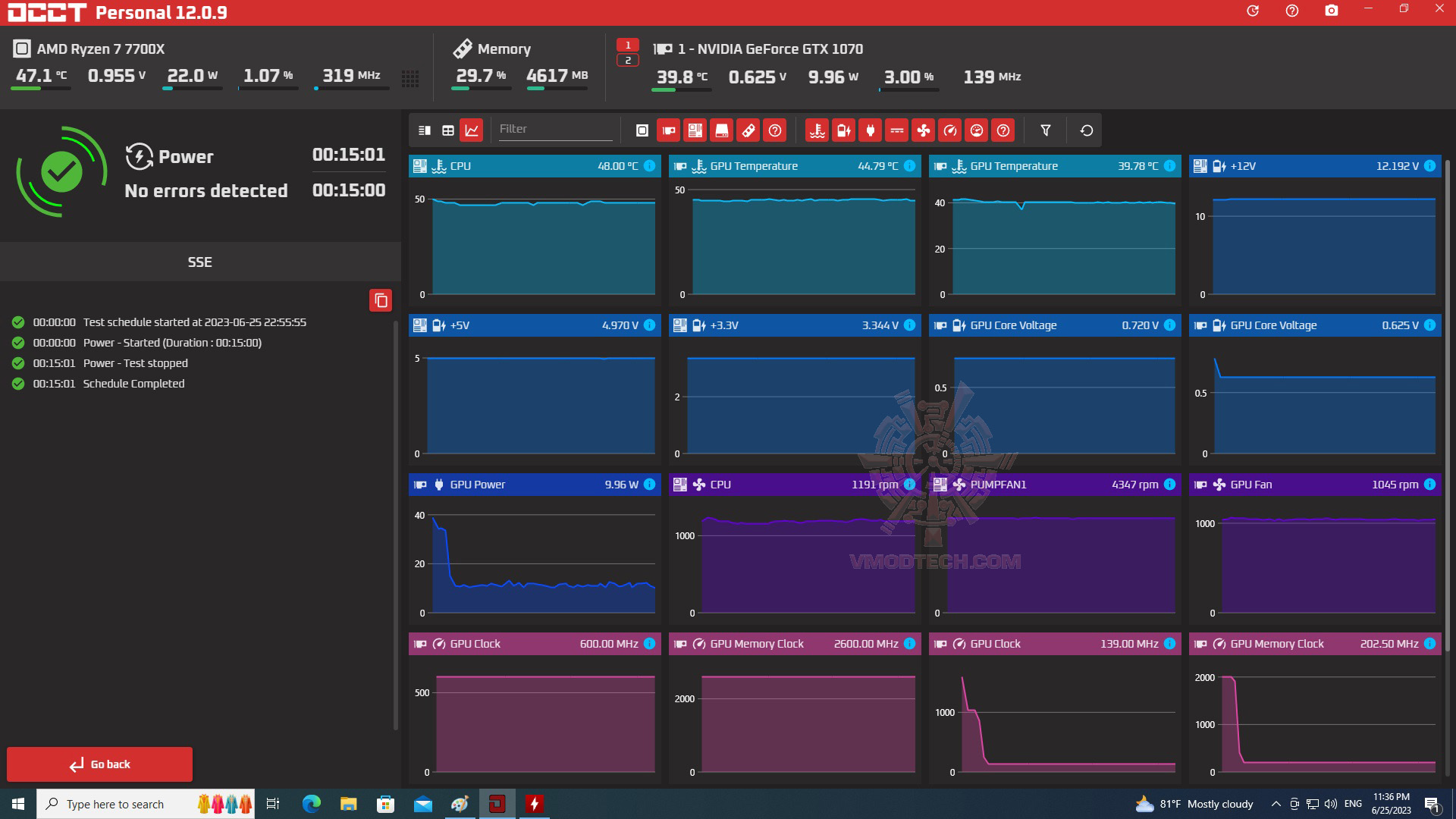Screen dimensions: 1456x819
Task: Toggle temperature sensors filter icon
Action: coord(817,130)
